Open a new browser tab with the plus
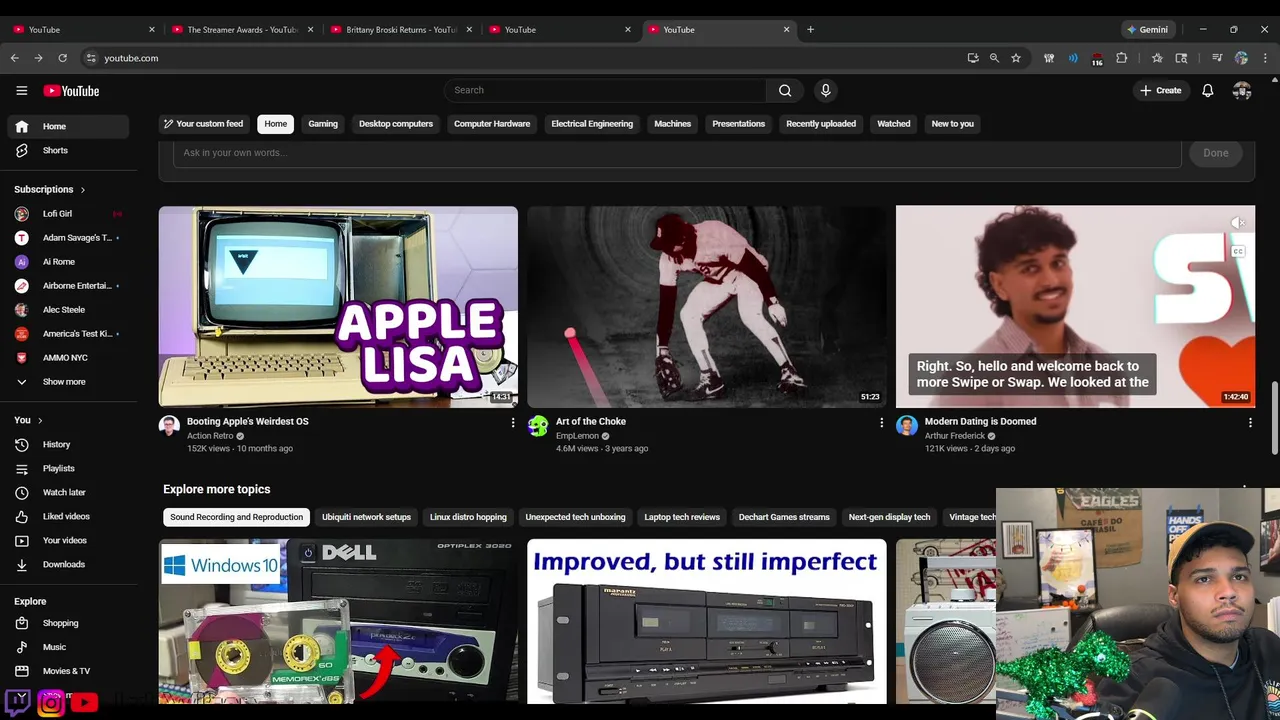1280x720 pixels. pos(810,29)
